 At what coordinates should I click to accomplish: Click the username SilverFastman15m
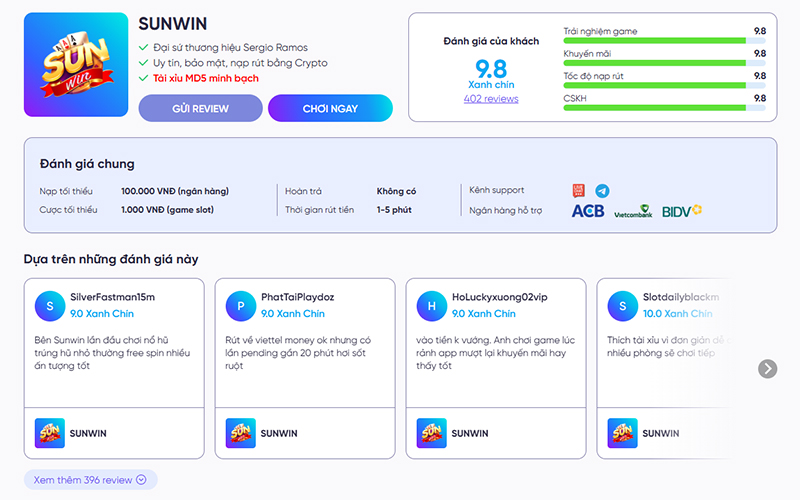(112, 297)
